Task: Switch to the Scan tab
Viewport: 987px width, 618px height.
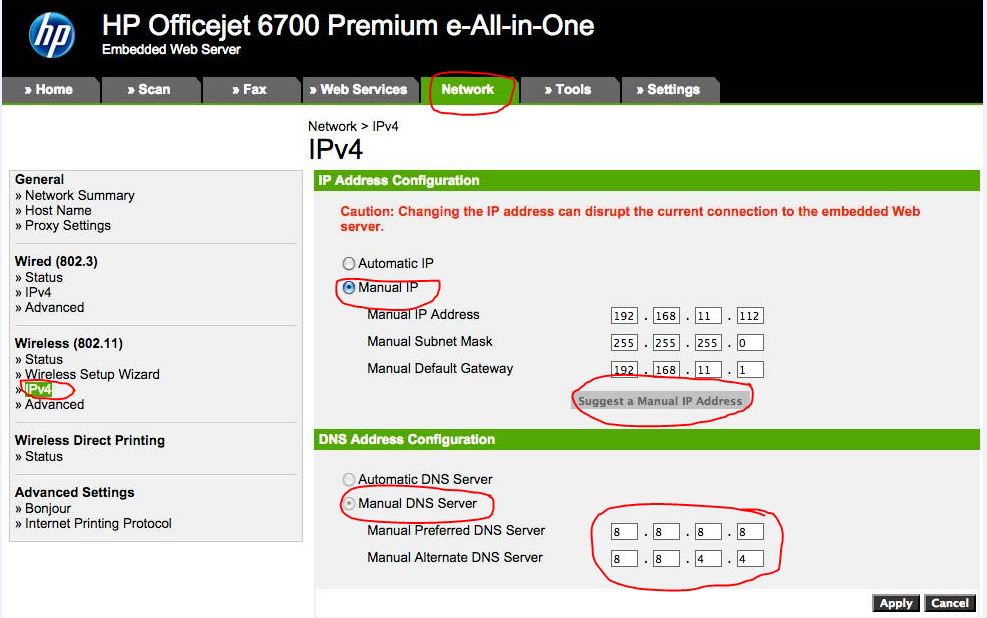Action: point(149,90)
